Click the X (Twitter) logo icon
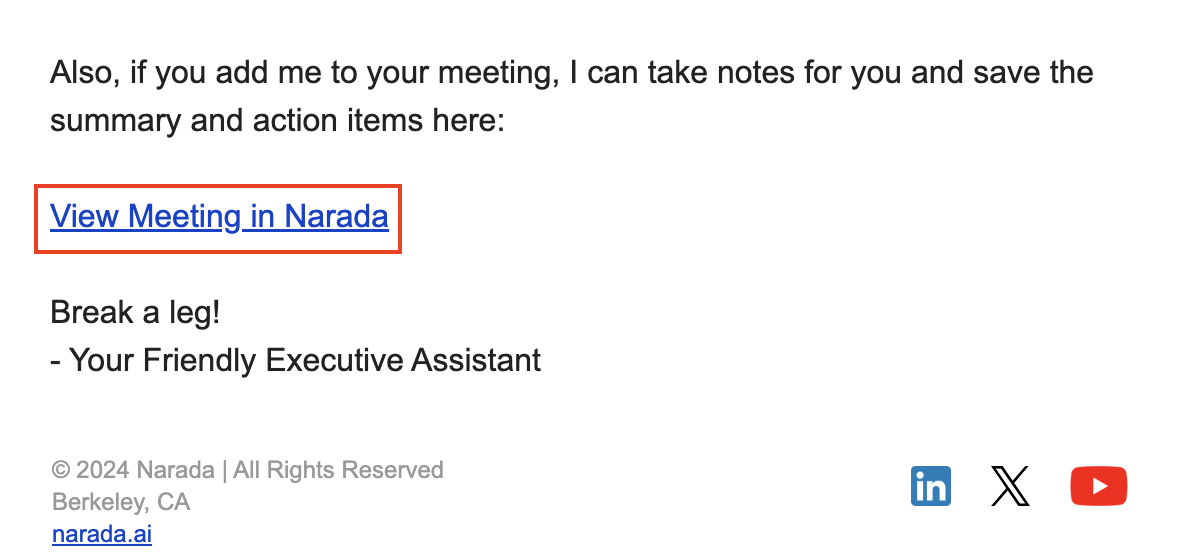Screen dimensions: 1198x554 (1010, 486)
